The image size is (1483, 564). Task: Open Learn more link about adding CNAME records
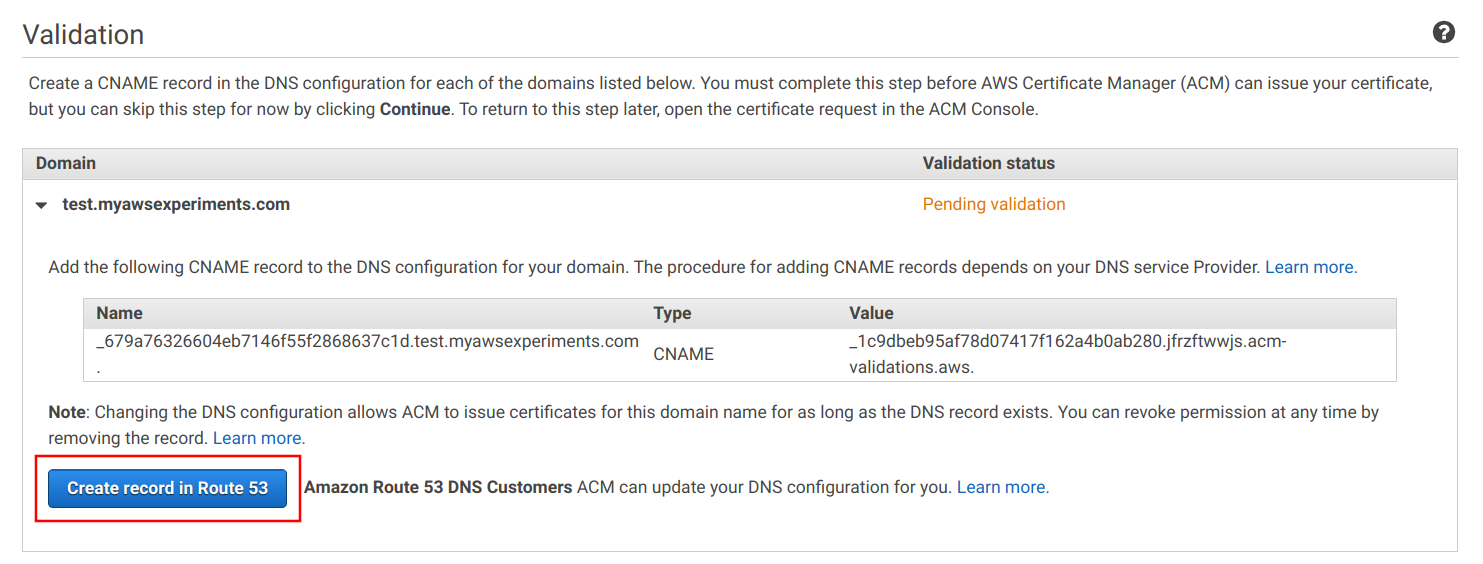tap(1311, 267)
